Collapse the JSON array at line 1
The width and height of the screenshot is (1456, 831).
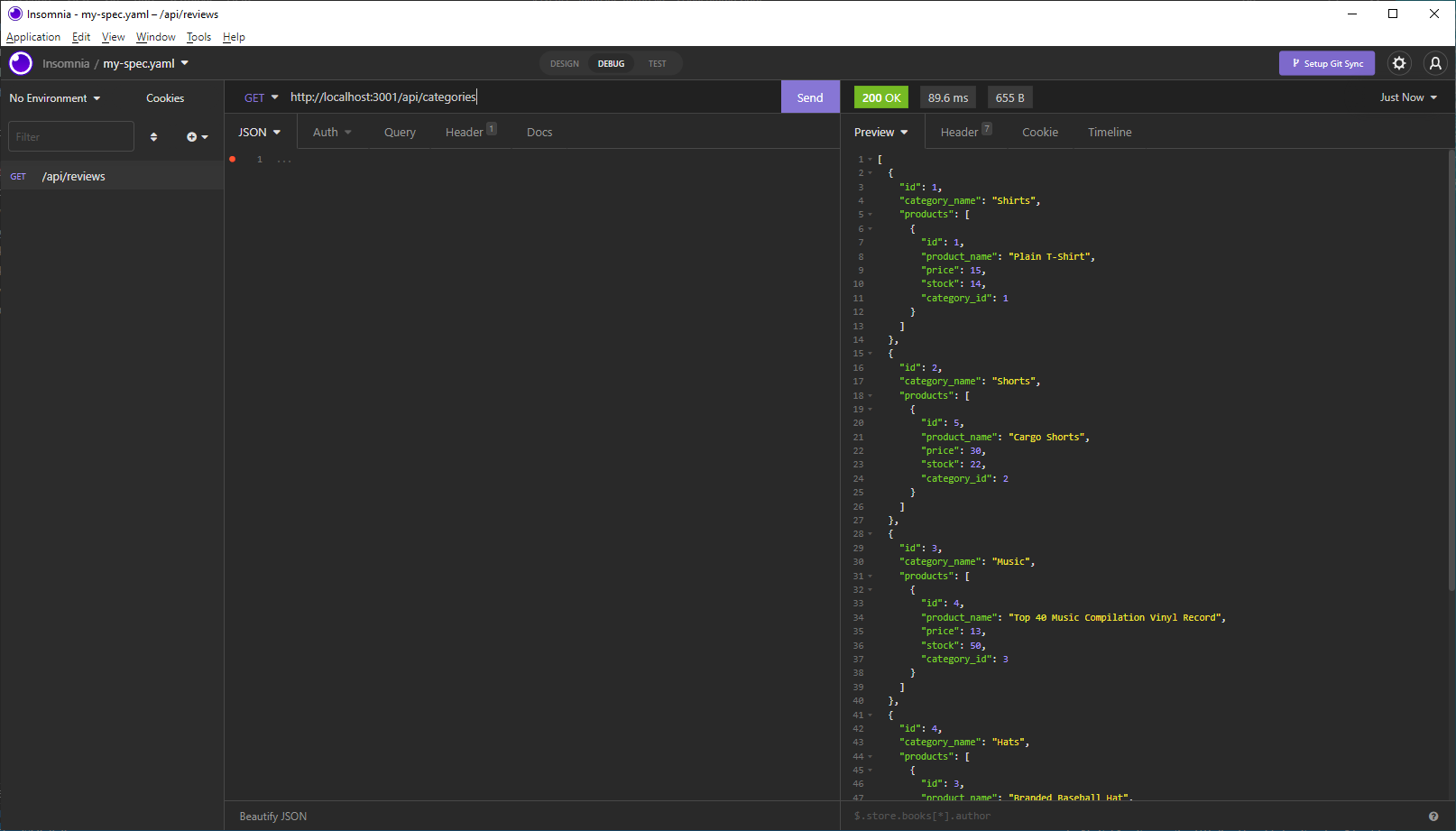tap(871, 160)
